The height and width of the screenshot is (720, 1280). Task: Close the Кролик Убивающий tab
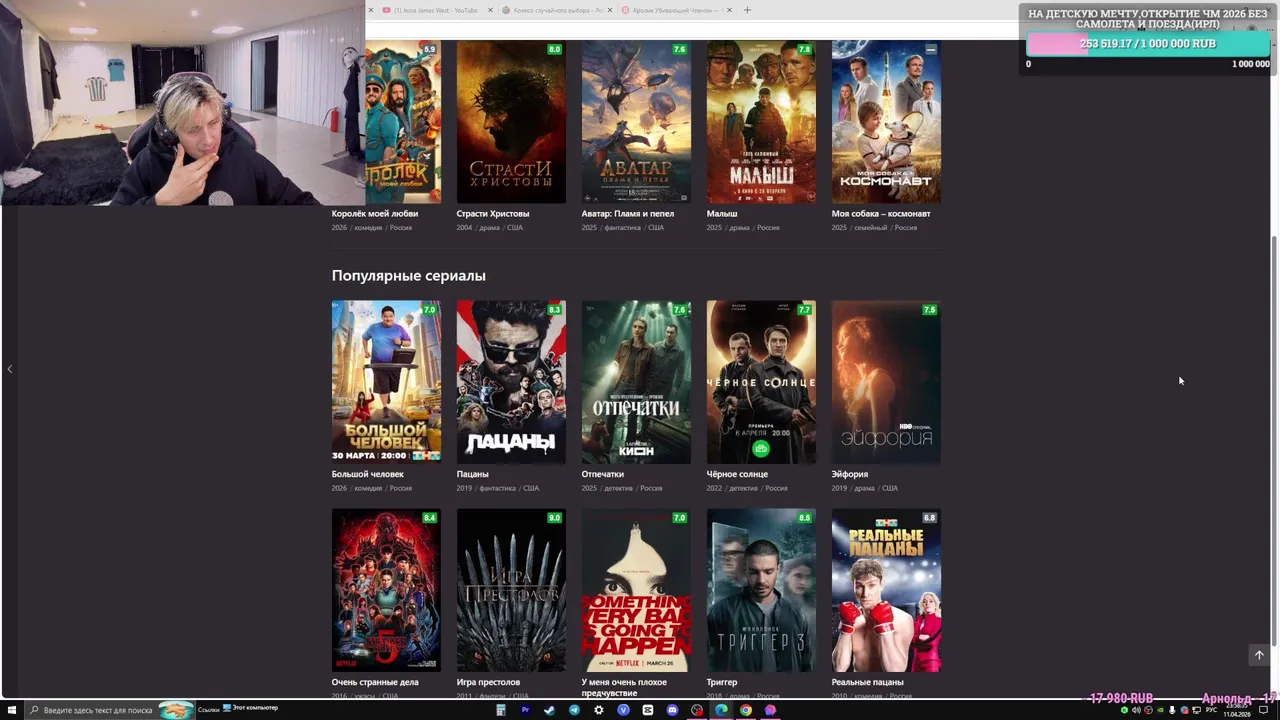point(729,10)
